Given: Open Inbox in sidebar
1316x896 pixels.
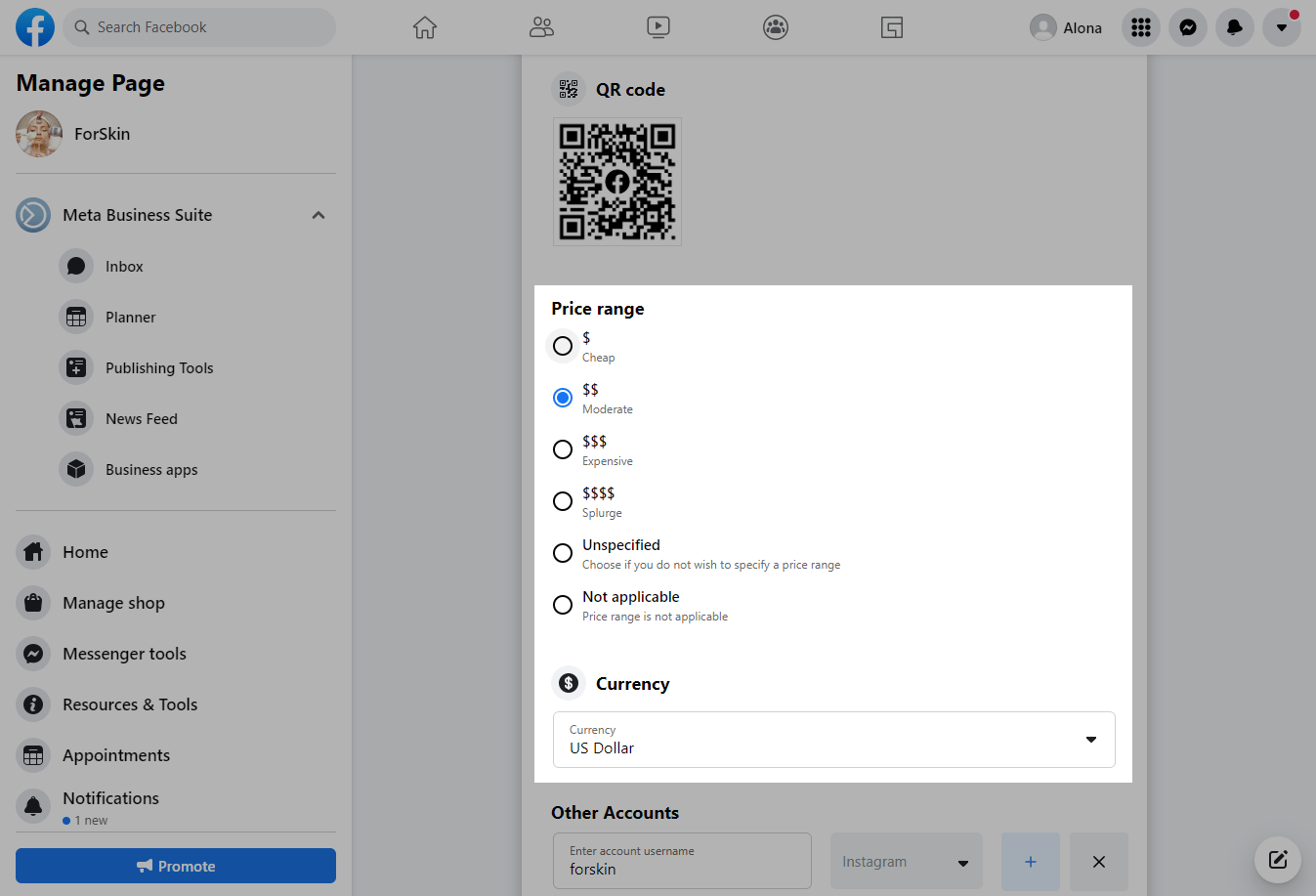Looking at the screenshot, I should click(124, 266).
